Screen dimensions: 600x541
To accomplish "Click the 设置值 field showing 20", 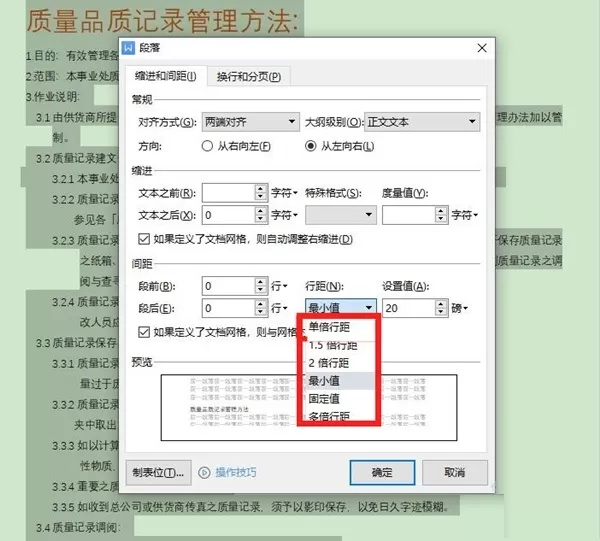I will coord(408,308).
